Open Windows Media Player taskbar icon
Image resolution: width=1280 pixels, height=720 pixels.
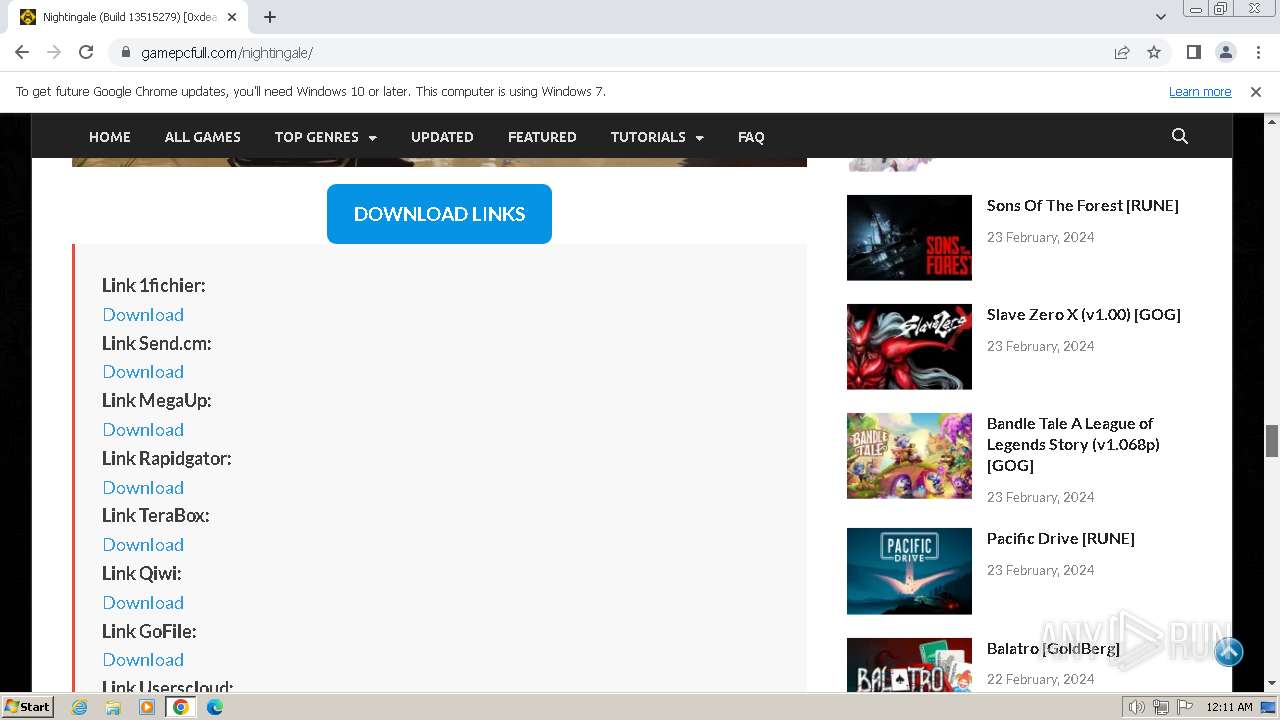(147, 707)
